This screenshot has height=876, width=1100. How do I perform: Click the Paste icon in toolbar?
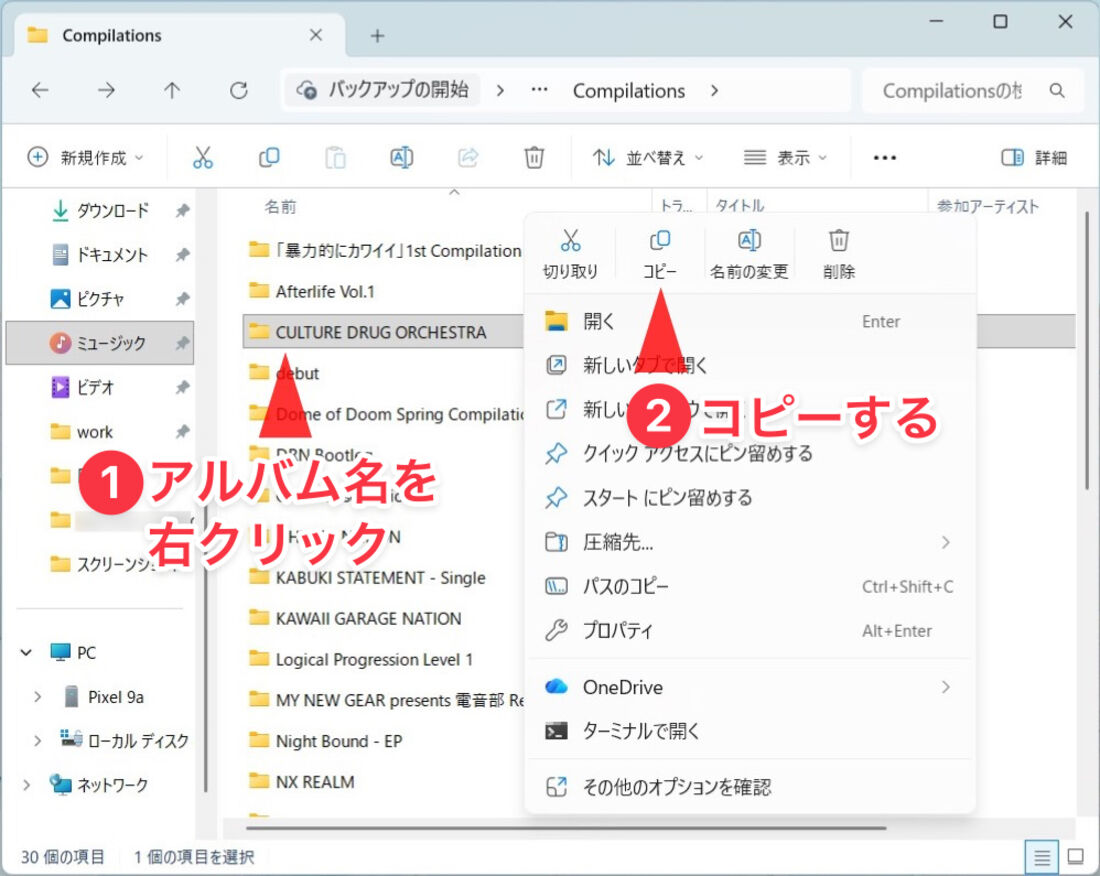335,157
